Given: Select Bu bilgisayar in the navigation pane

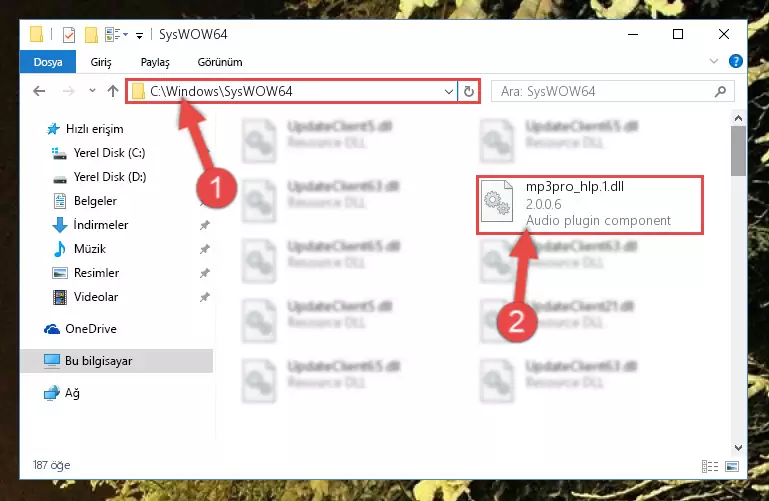Looking at the screenshot, I should coord(117,361).
